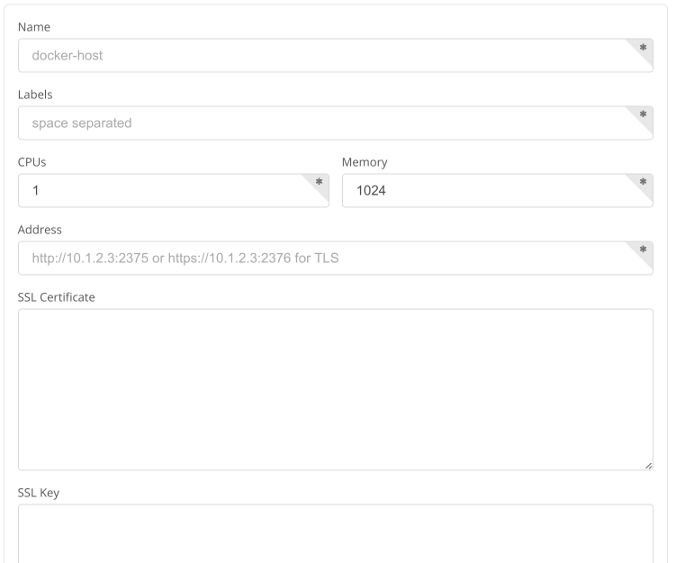Viewport: 676px width, 563px height.
Task: Click the "Labels" field label
Action: click(35, 94)
